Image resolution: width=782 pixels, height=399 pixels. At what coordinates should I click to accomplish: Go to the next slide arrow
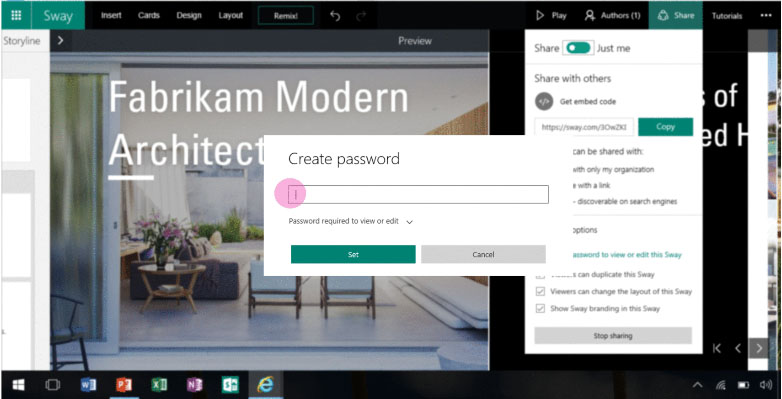(x=759, y=348)
